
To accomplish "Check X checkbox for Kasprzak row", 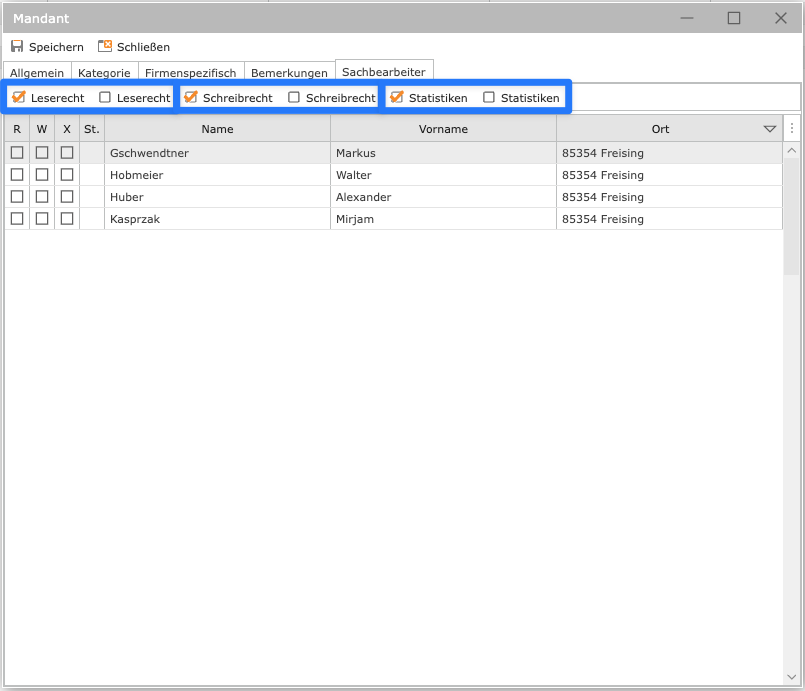I will [x=67, y=219].
